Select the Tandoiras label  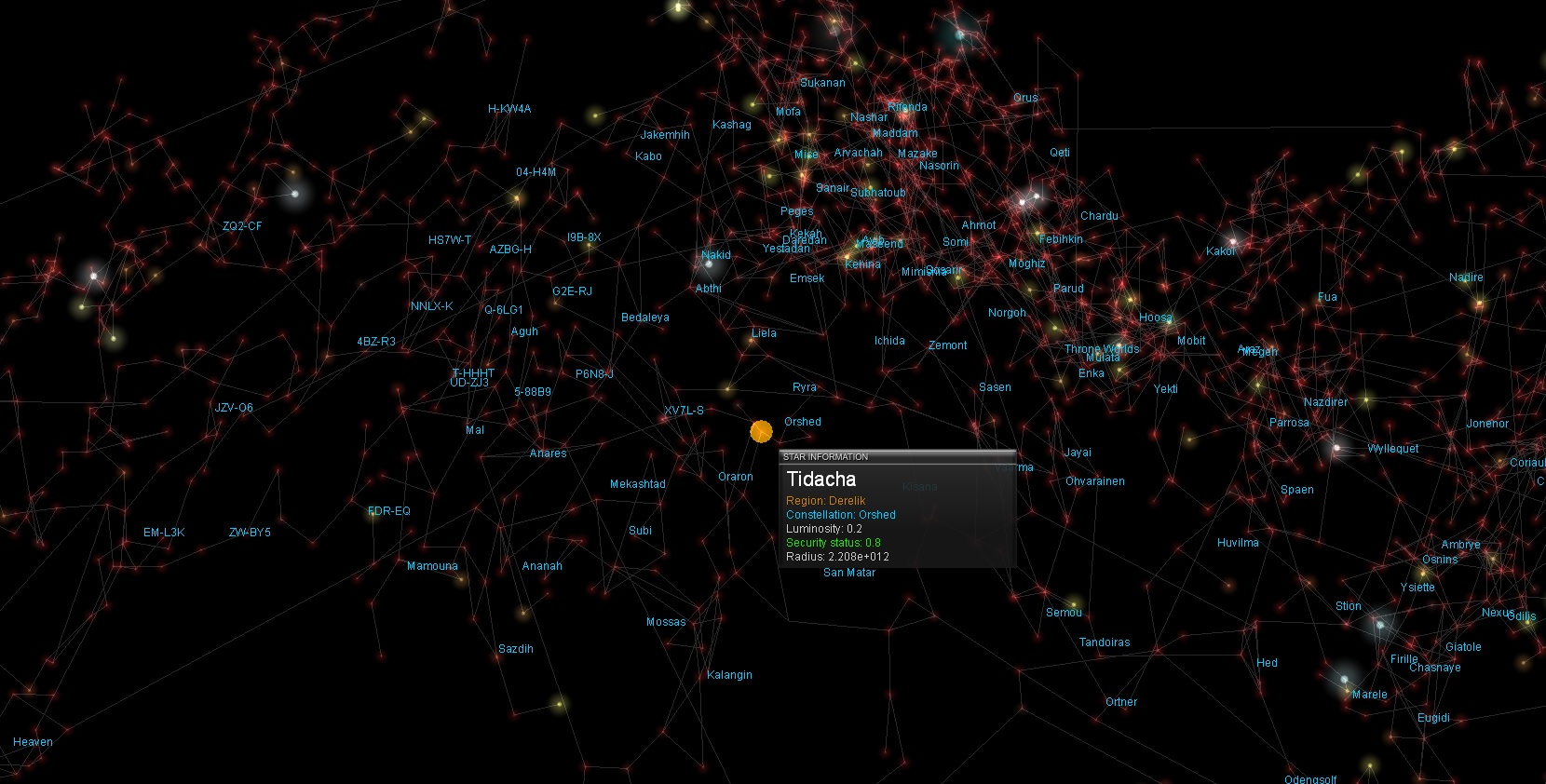coord(1105,642)
